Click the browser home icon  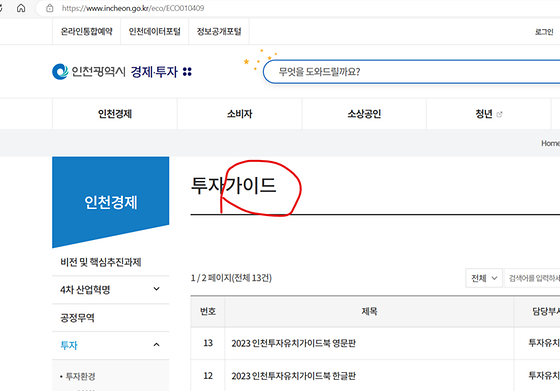(21, 8)
